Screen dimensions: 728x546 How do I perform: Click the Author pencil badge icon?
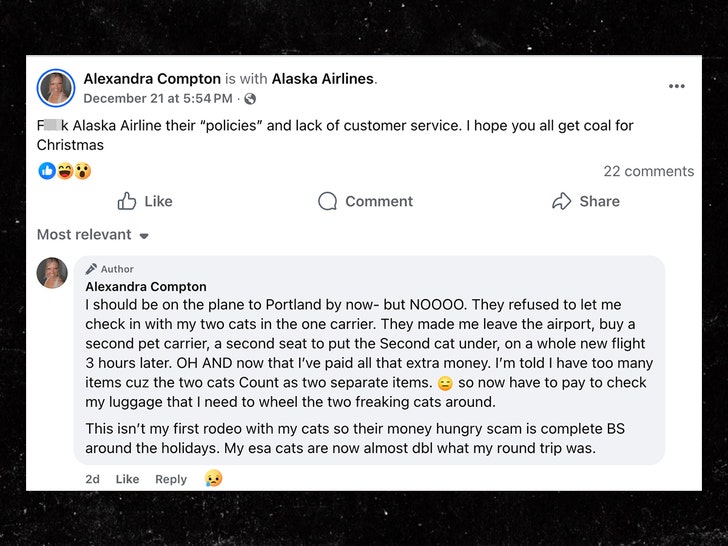tap(92, 269)
